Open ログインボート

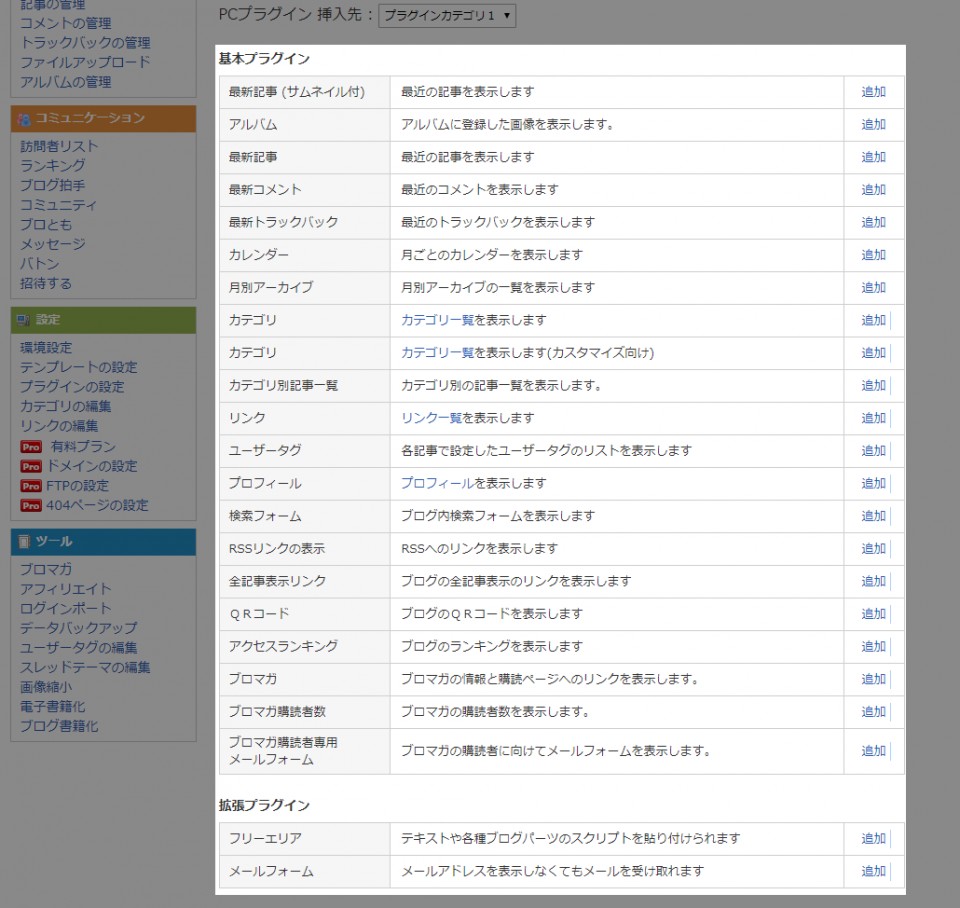[x=66, y=609]
